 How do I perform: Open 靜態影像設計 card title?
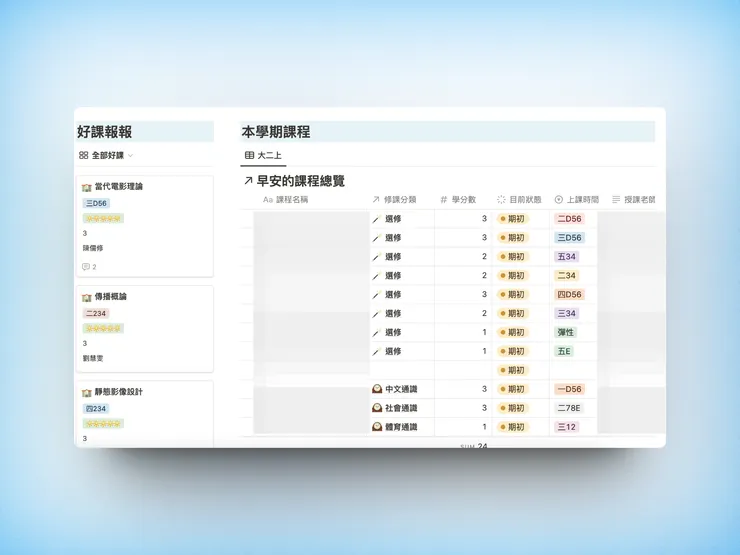[x=118, y=392]
